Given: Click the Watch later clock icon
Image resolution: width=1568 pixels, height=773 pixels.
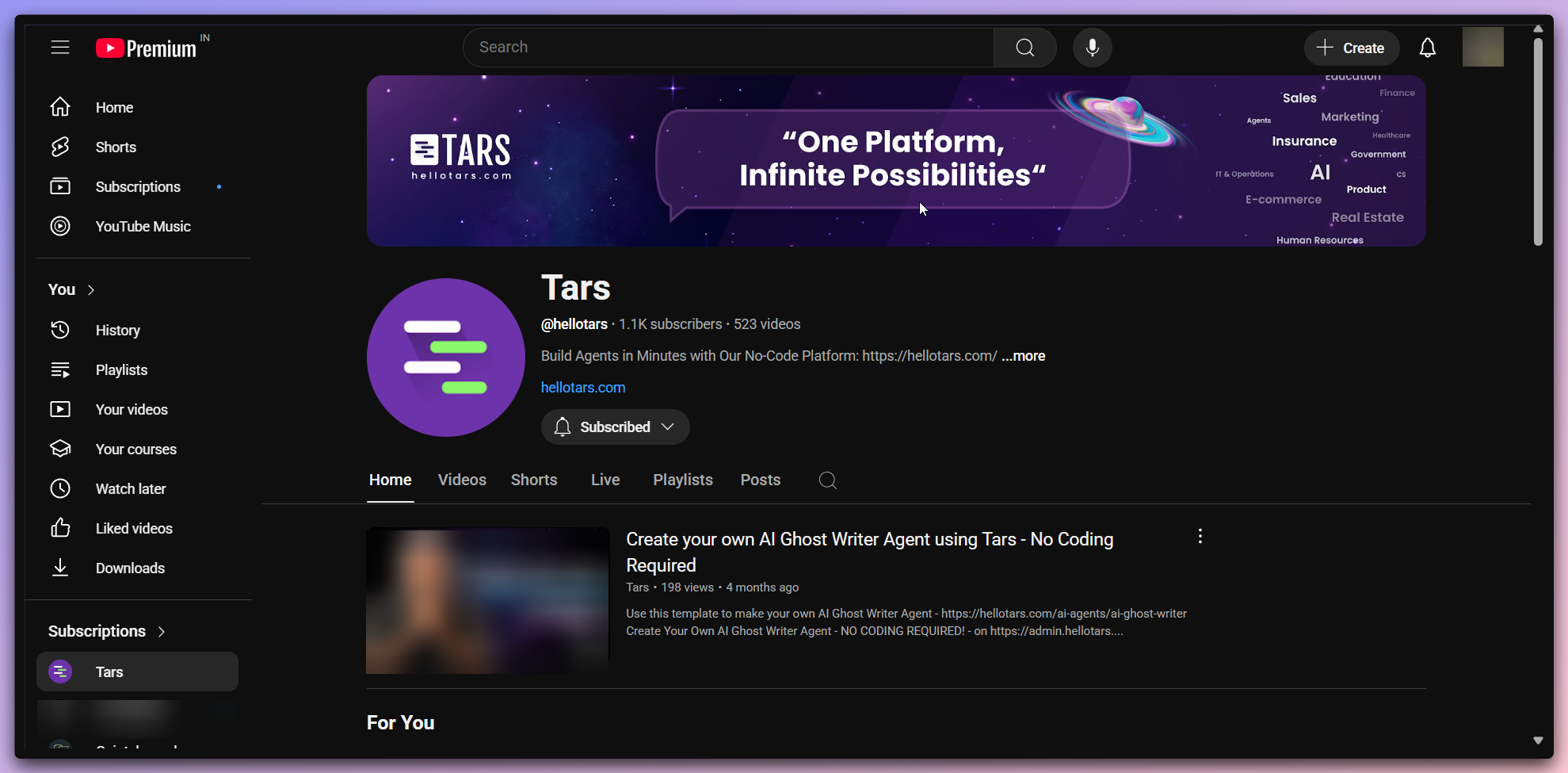Looking at the screenshot, I should pos(60,488).
